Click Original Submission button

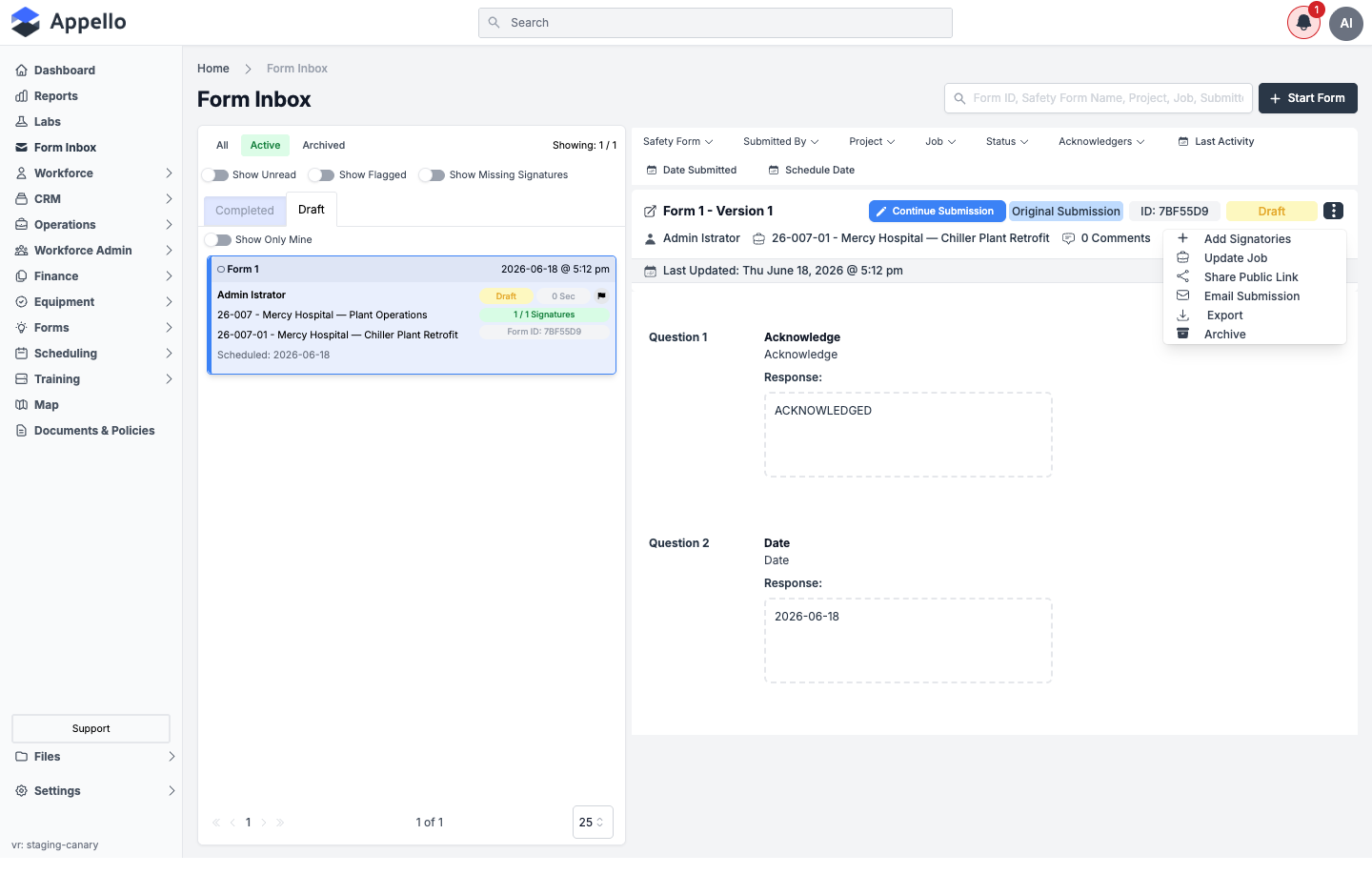(x=1066, y=212)
